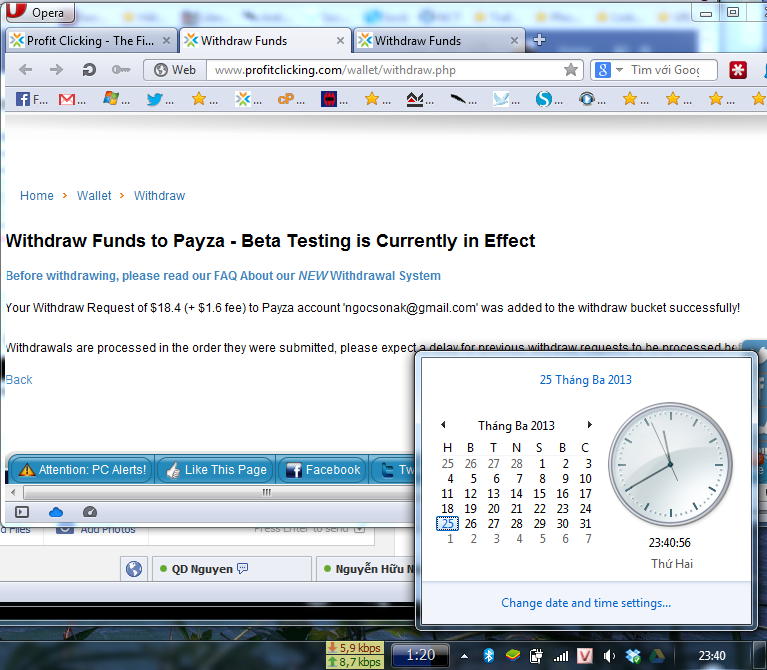Viewport: 767px width, 670px height.
Task: Switch to the Profit Clicking tab
Action: tap(90, 41)
